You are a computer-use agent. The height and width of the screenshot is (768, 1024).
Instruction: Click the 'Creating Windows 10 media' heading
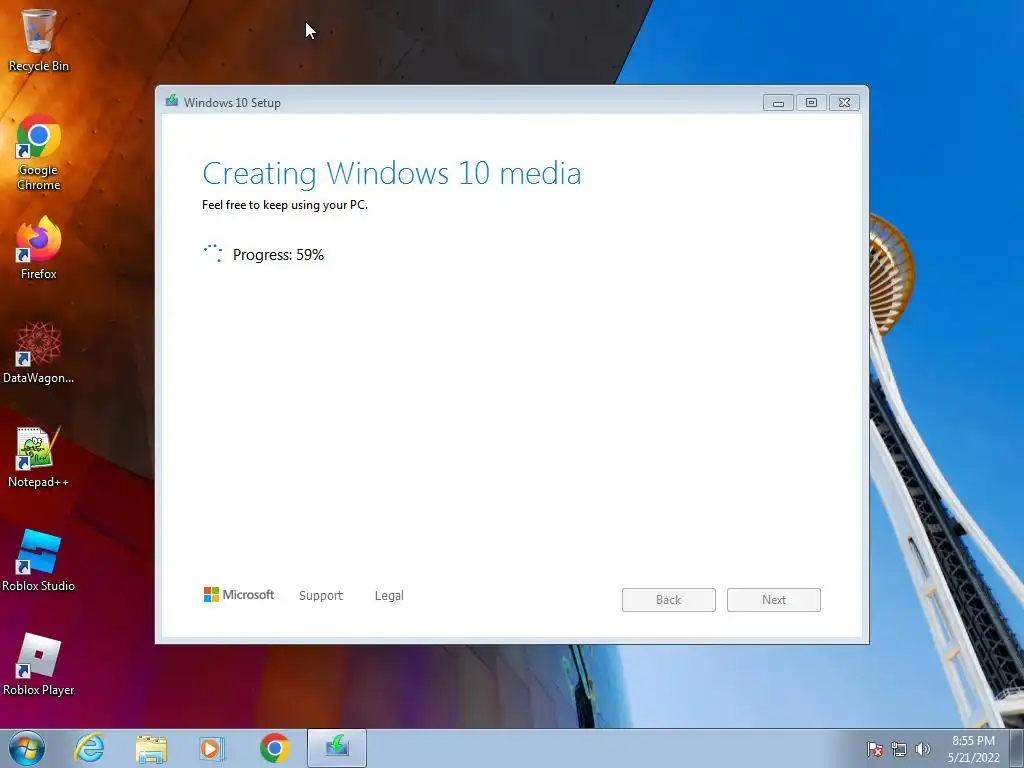tap(392, 174)
